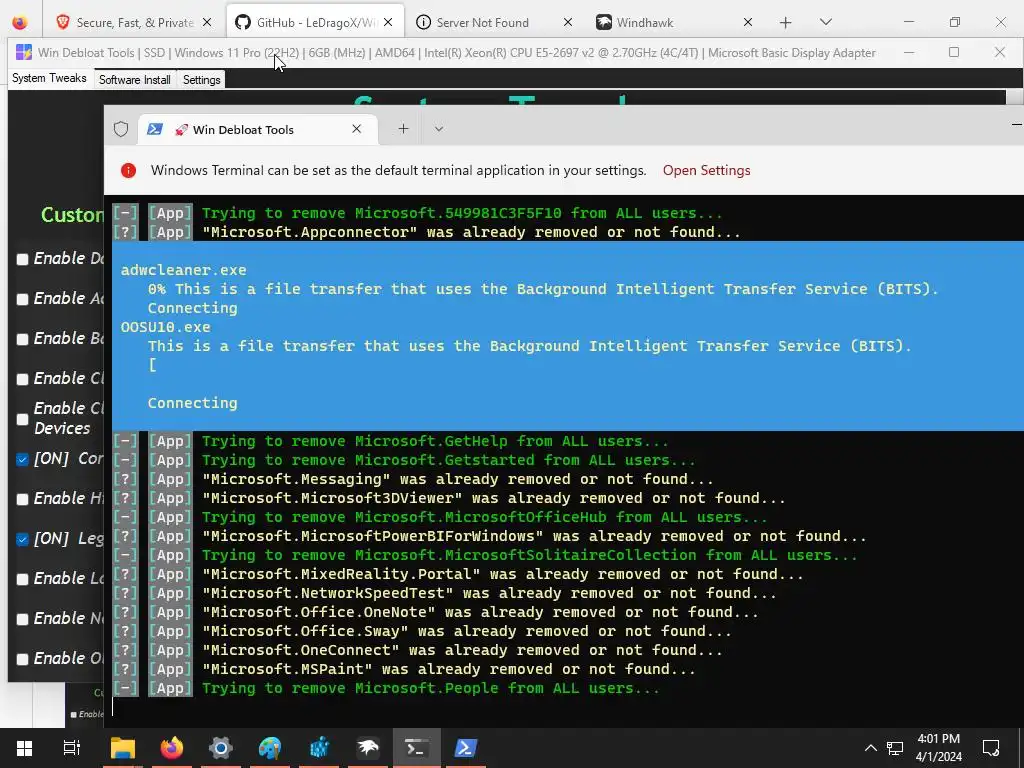The width and height of the screenshot is (1024, 768).
Task: Uncheck the [ON] Cor... checkbox
Action: click(x=23, y=459)
